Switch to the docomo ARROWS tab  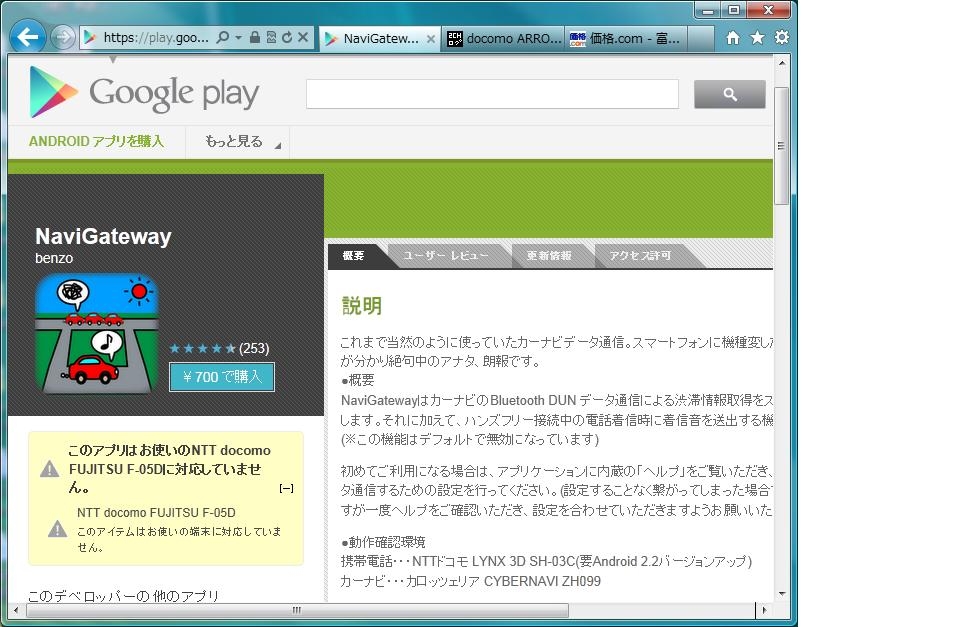tap(503, 39)
